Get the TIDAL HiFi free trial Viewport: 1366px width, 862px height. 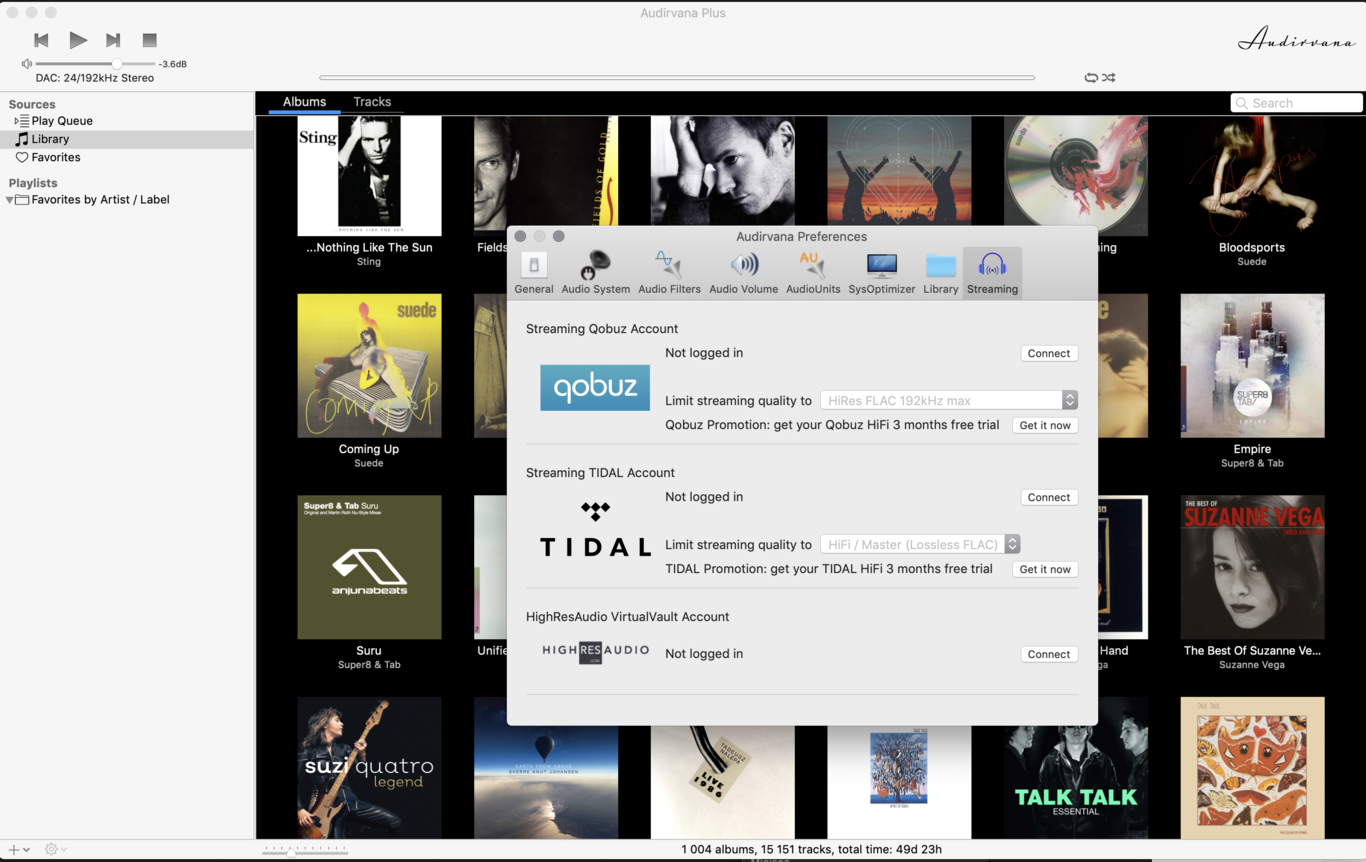pos(1045,569)
